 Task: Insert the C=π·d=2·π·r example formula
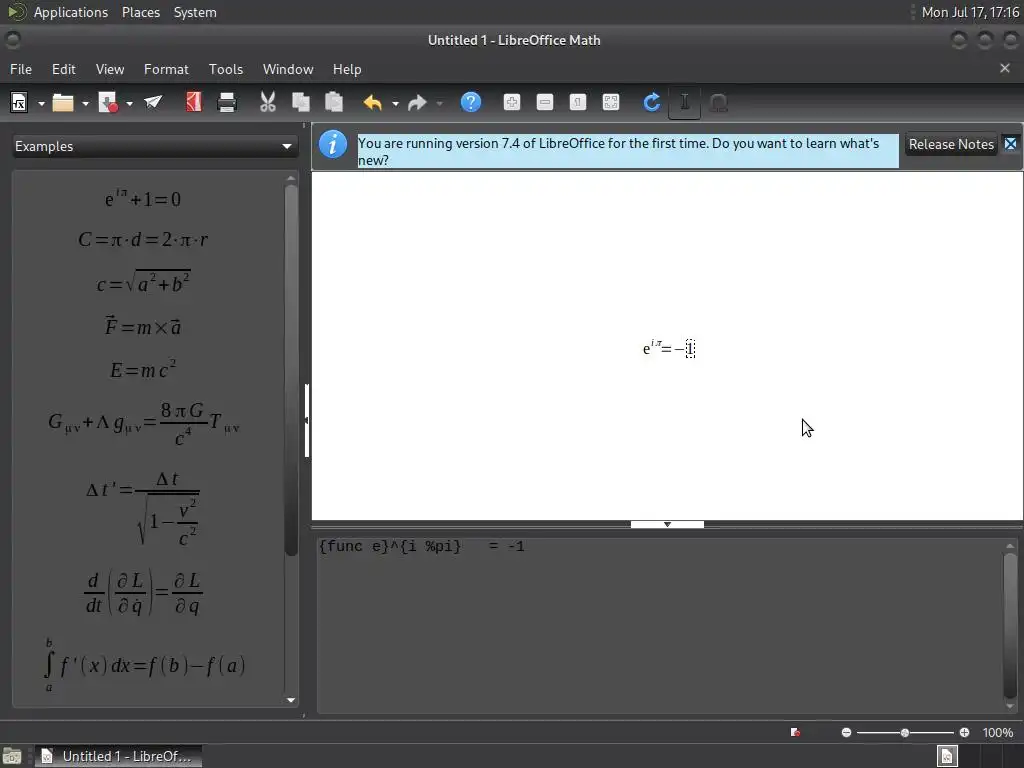tap(143, 240)
